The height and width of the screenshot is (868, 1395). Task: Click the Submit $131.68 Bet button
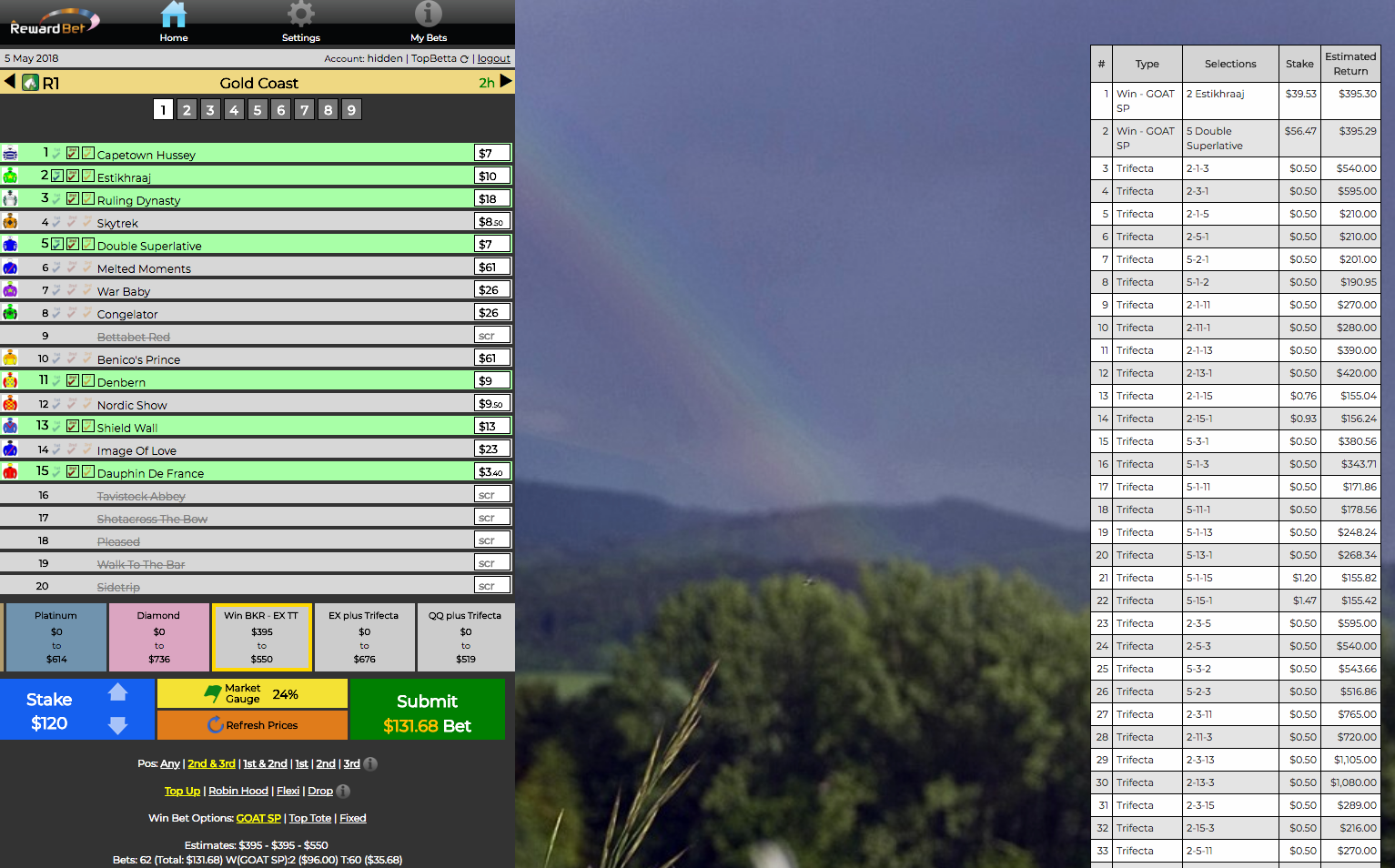[x=428, y=709]
